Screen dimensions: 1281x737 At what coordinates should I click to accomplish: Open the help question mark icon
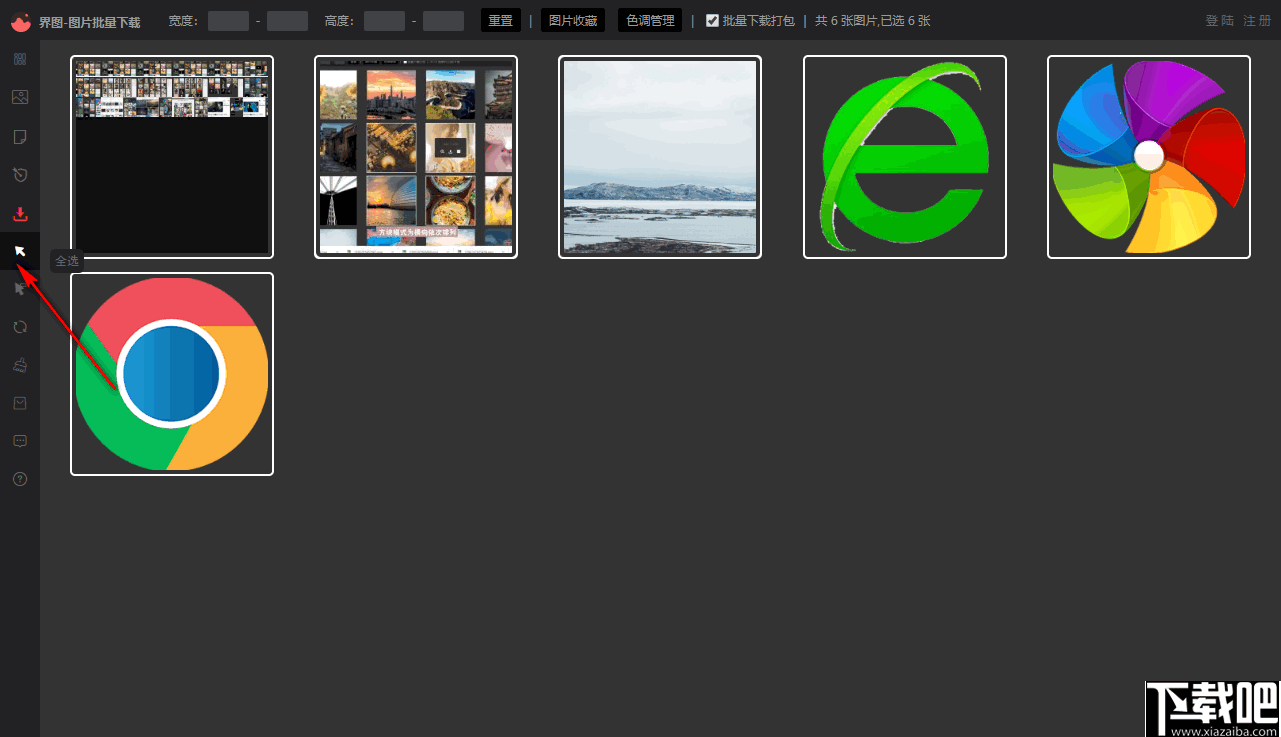[x=20, y=479]
